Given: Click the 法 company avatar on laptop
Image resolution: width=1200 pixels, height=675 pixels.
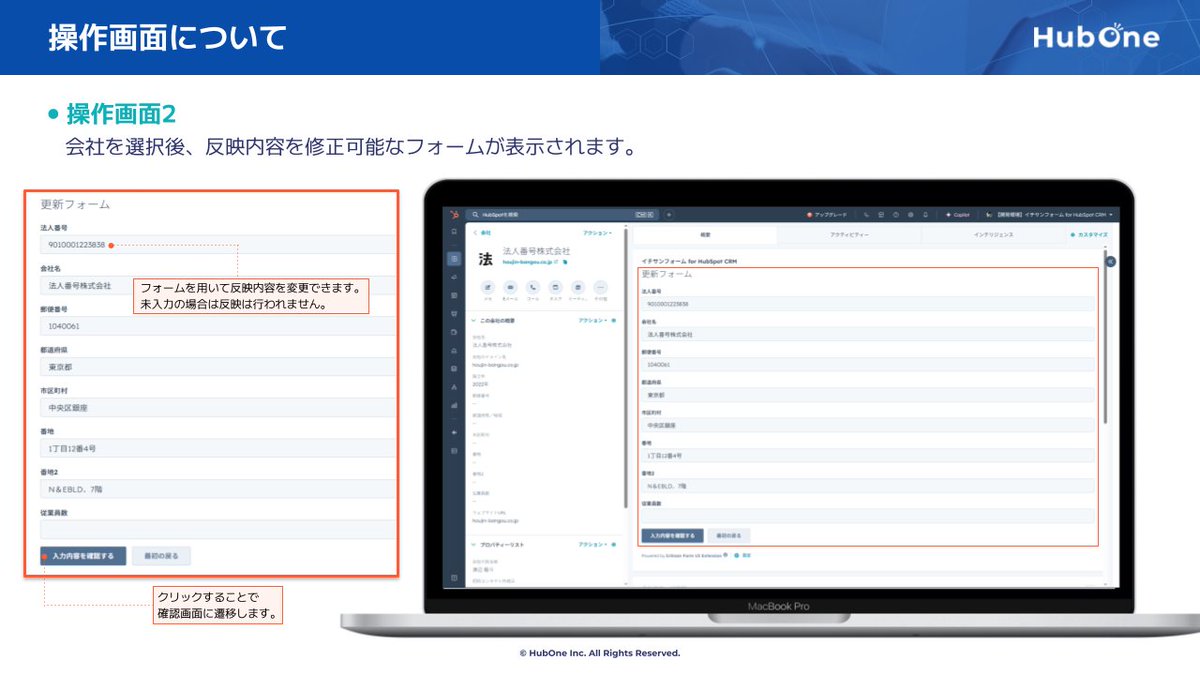Looking at the screenshot, I should 485,259.
